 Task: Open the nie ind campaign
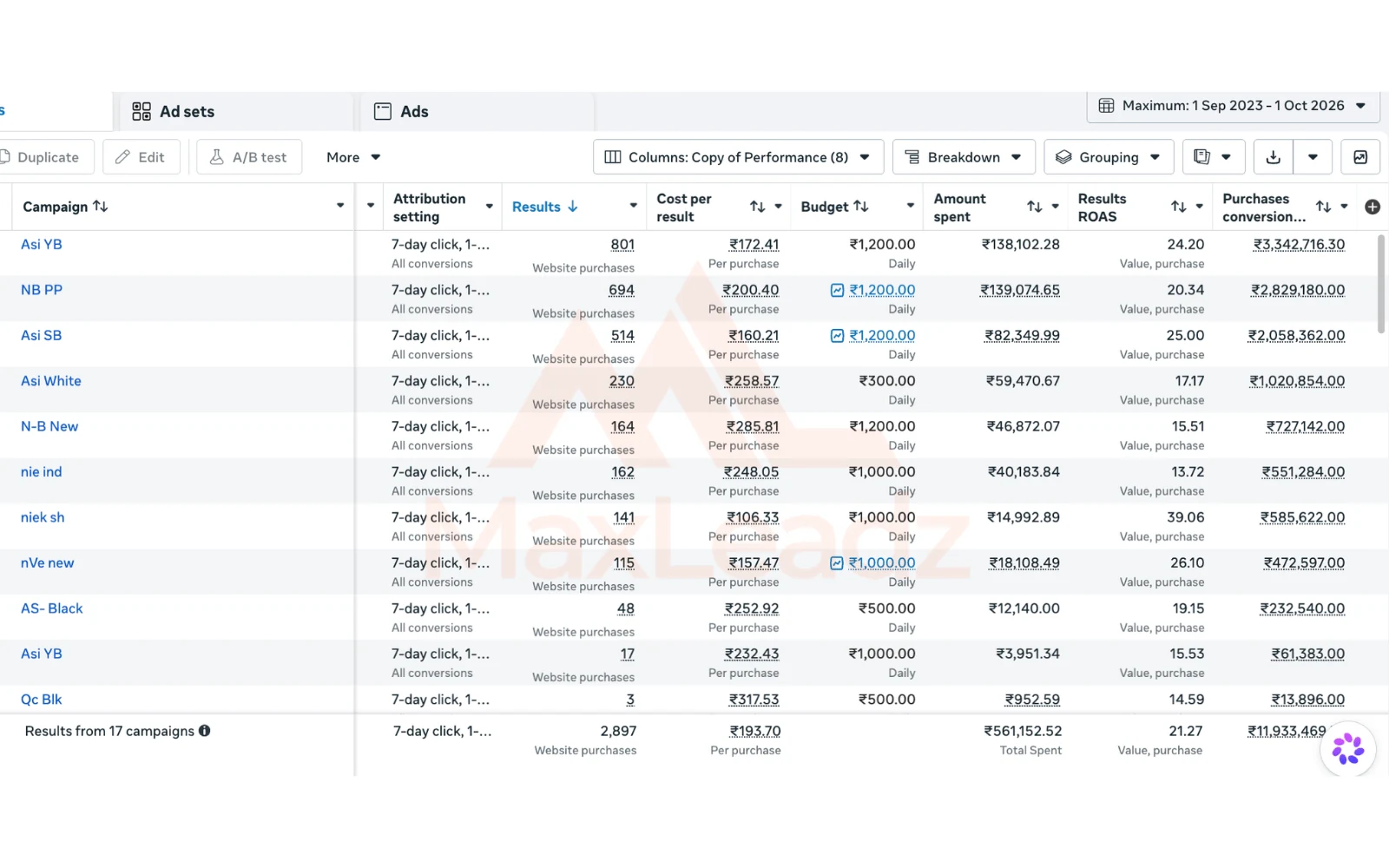click(42, 472)
